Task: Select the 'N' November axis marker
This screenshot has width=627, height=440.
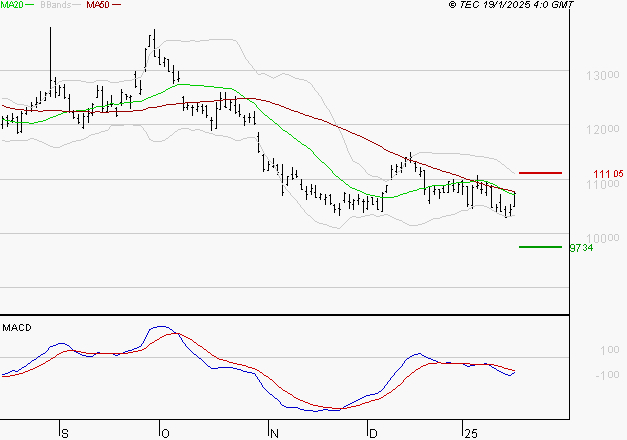Action: 272,432
